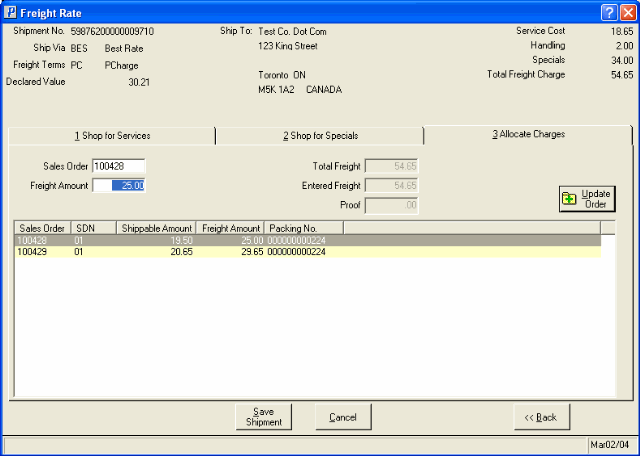Select row for sales order 100428

308,240
